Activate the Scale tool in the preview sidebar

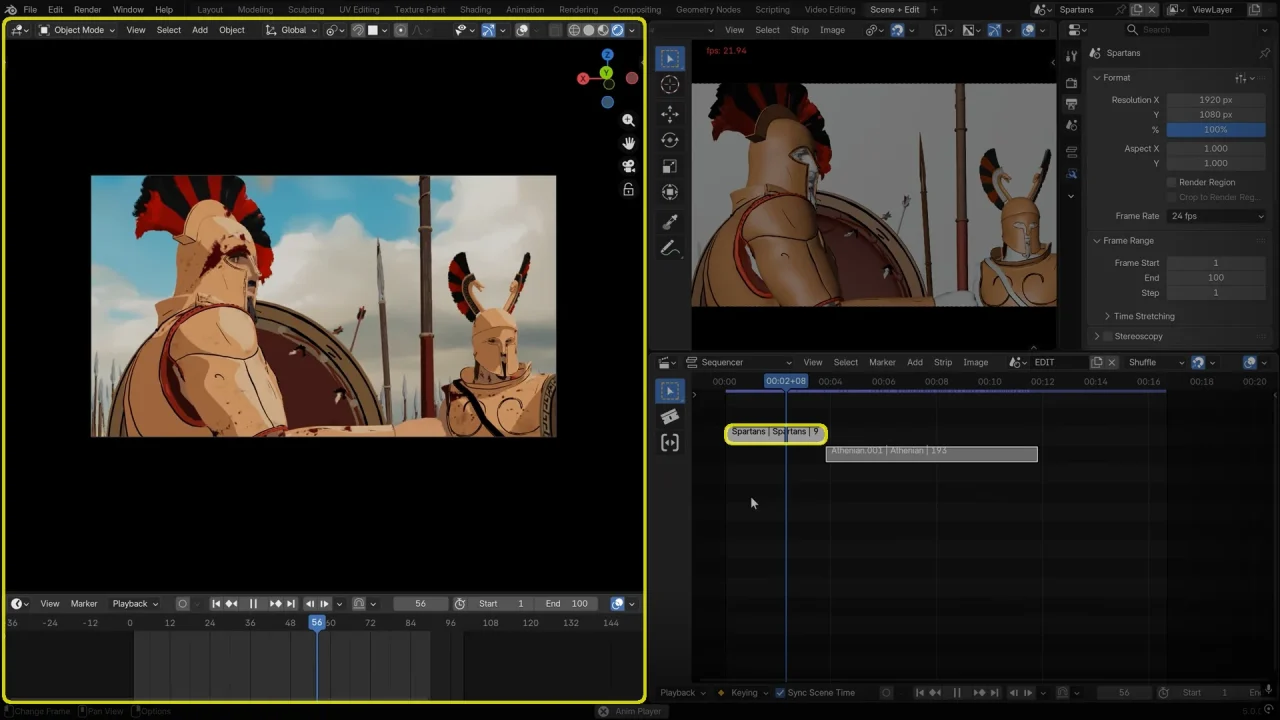[670, 166]
